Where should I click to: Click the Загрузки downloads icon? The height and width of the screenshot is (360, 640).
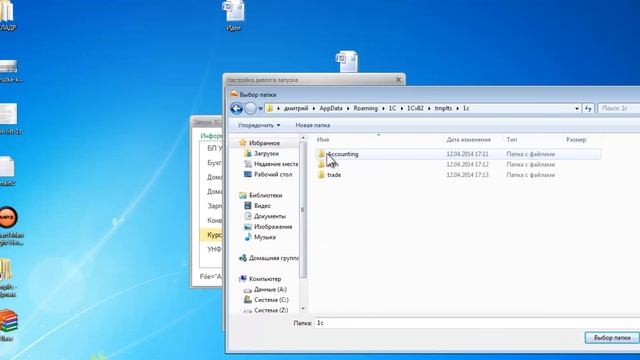248,153
